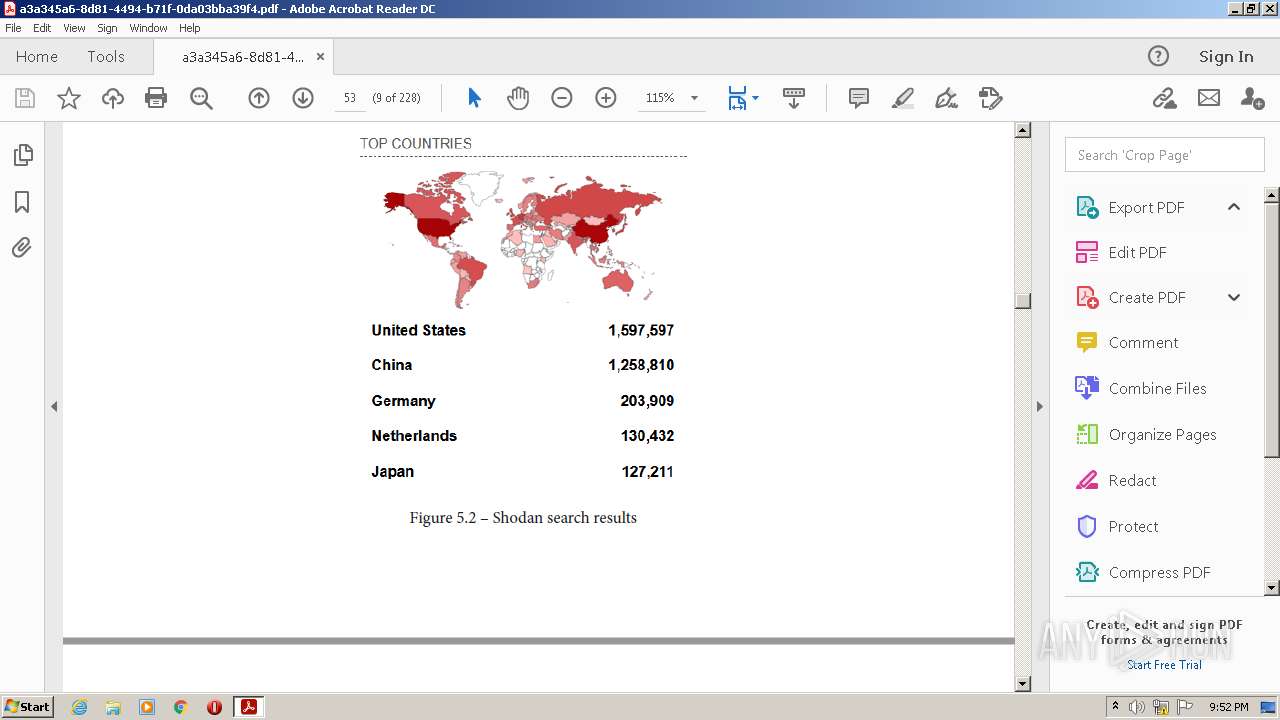Click the taskbar clock

(1228, 707)
